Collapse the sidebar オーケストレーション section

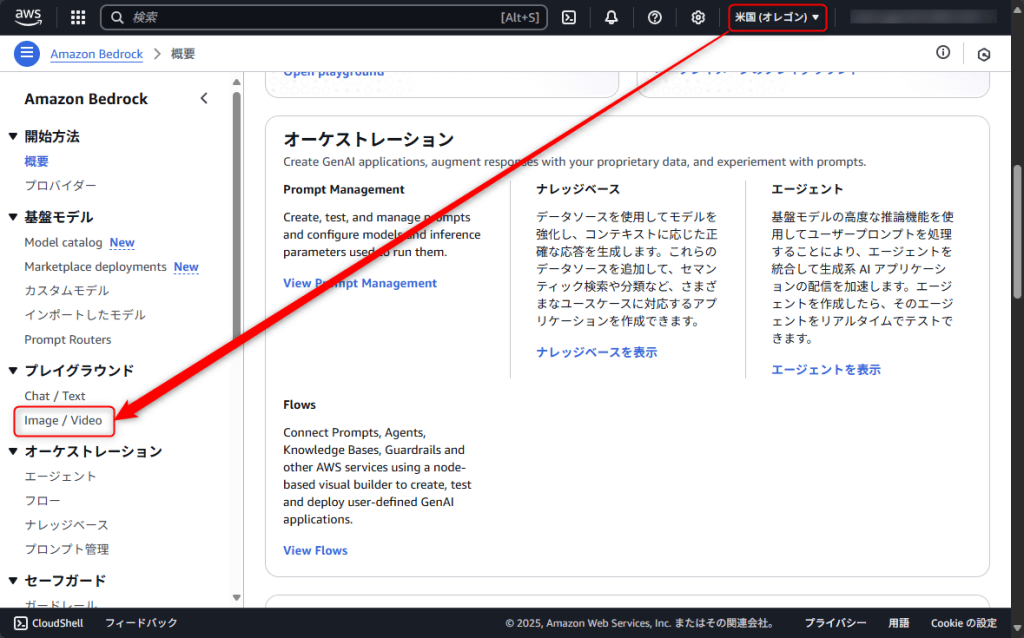12,451
